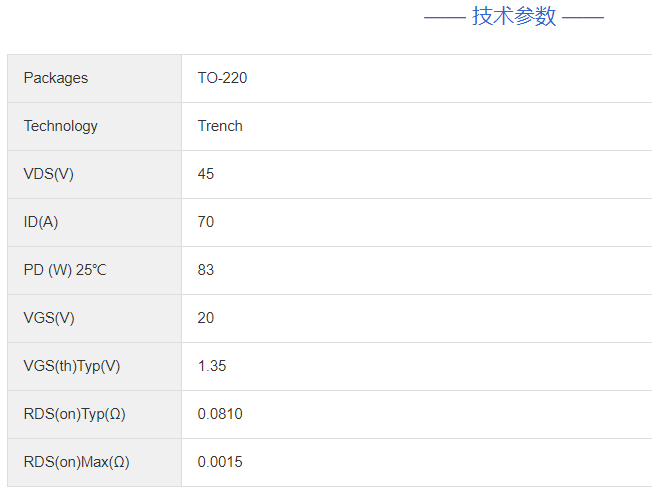Click the VGS(th)Typ(V) label
The height and width of the screenshot is (496, 652).
tap(72, 366)
